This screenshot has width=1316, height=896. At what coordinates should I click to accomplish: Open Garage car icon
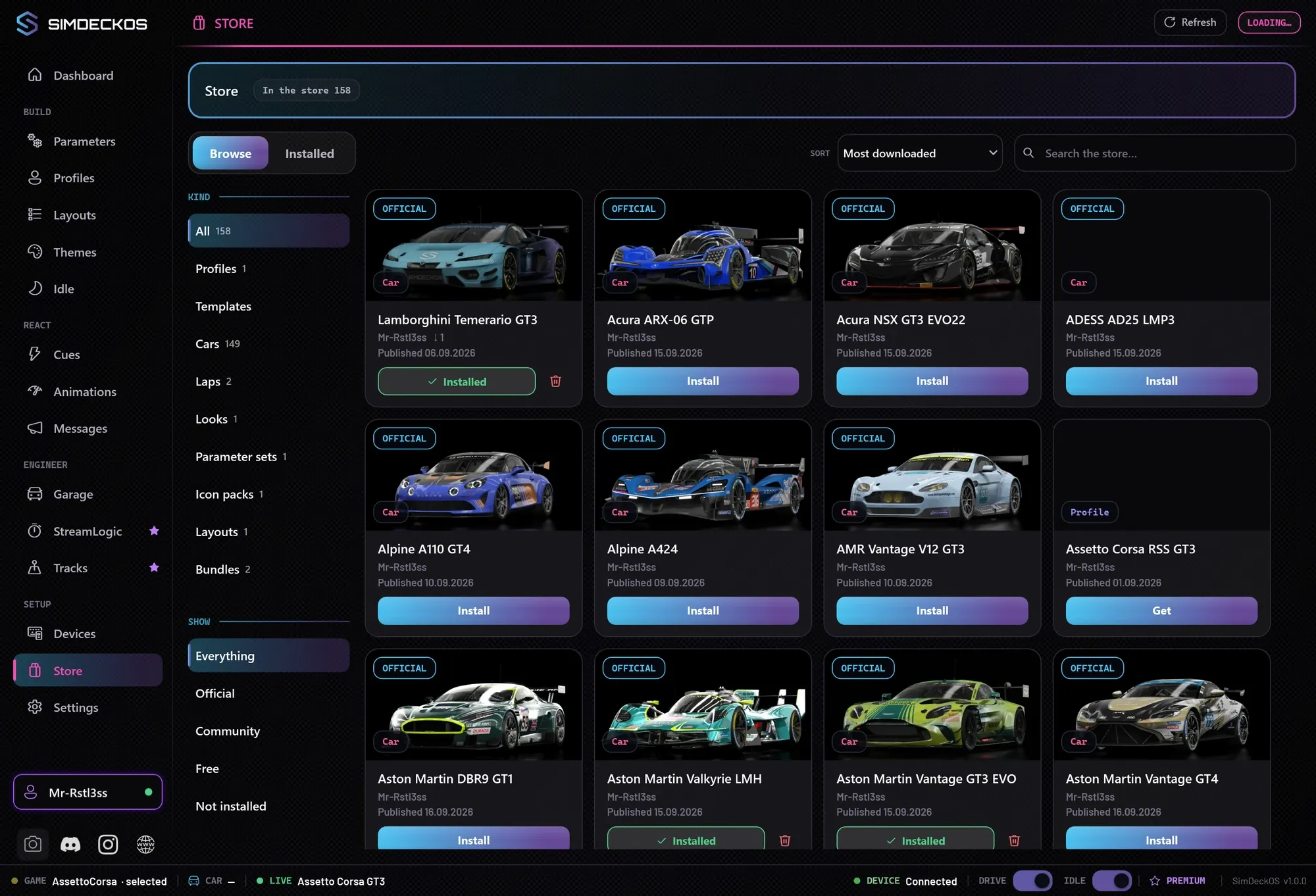point(35,493)
